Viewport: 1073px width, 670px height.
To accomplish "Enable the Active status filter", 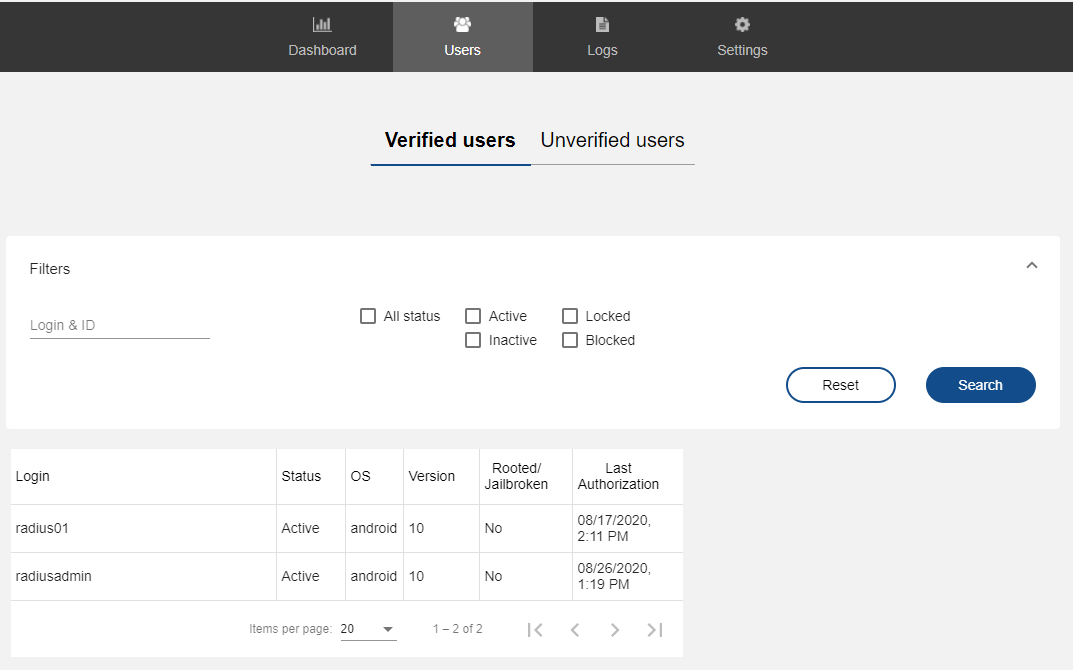I will pyautogui.click(x=473, y=316).
